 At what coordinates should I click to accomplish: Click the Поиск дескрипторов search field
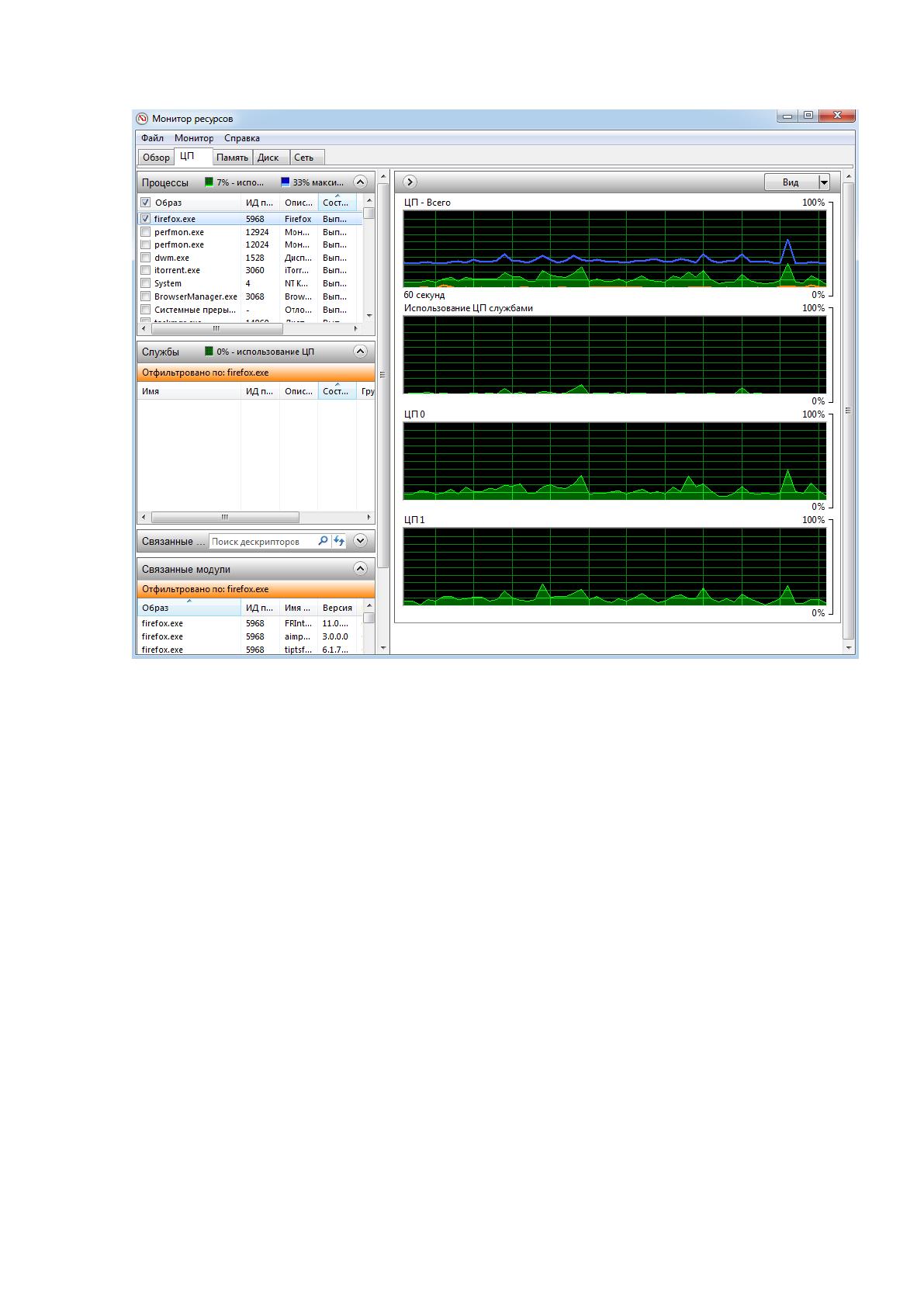tap(262, 542)
